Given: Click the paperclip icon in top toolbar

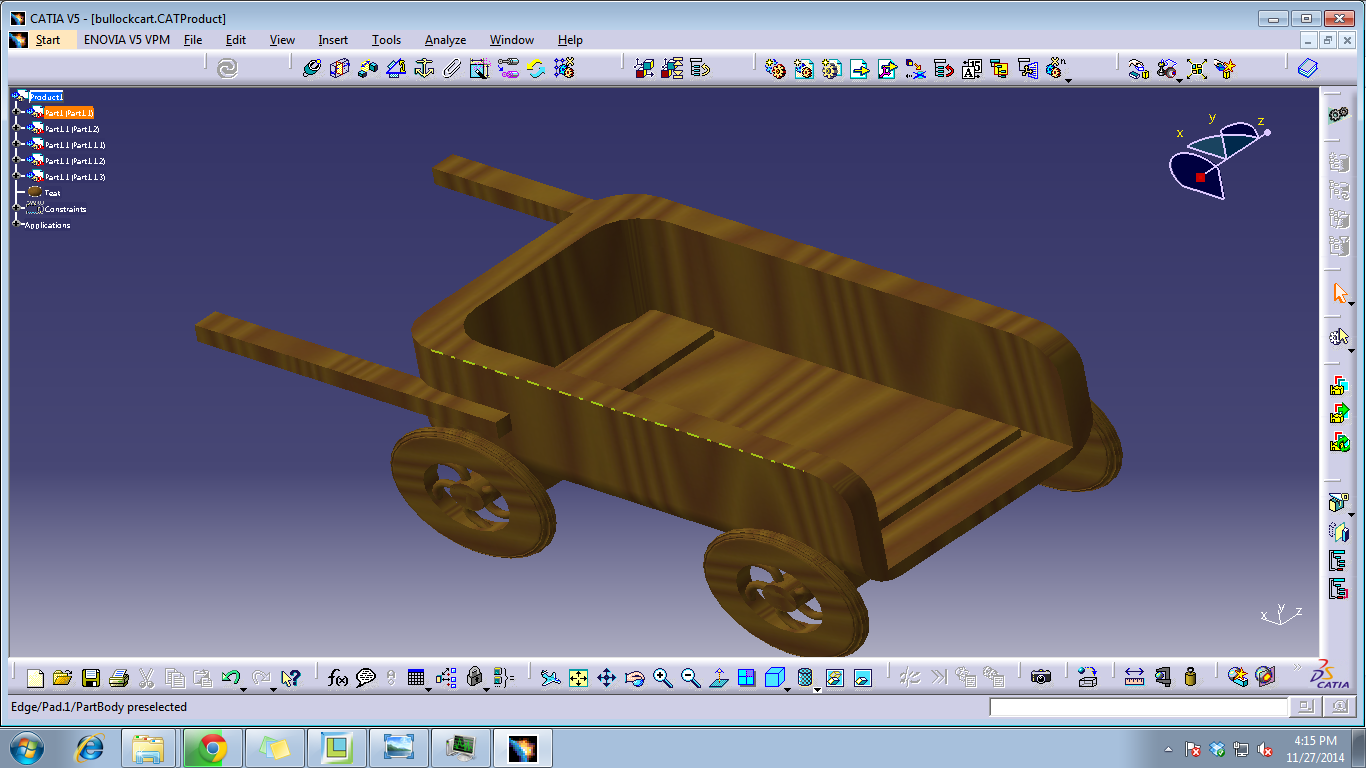Looking at the screenshot, I should (452, 68).
